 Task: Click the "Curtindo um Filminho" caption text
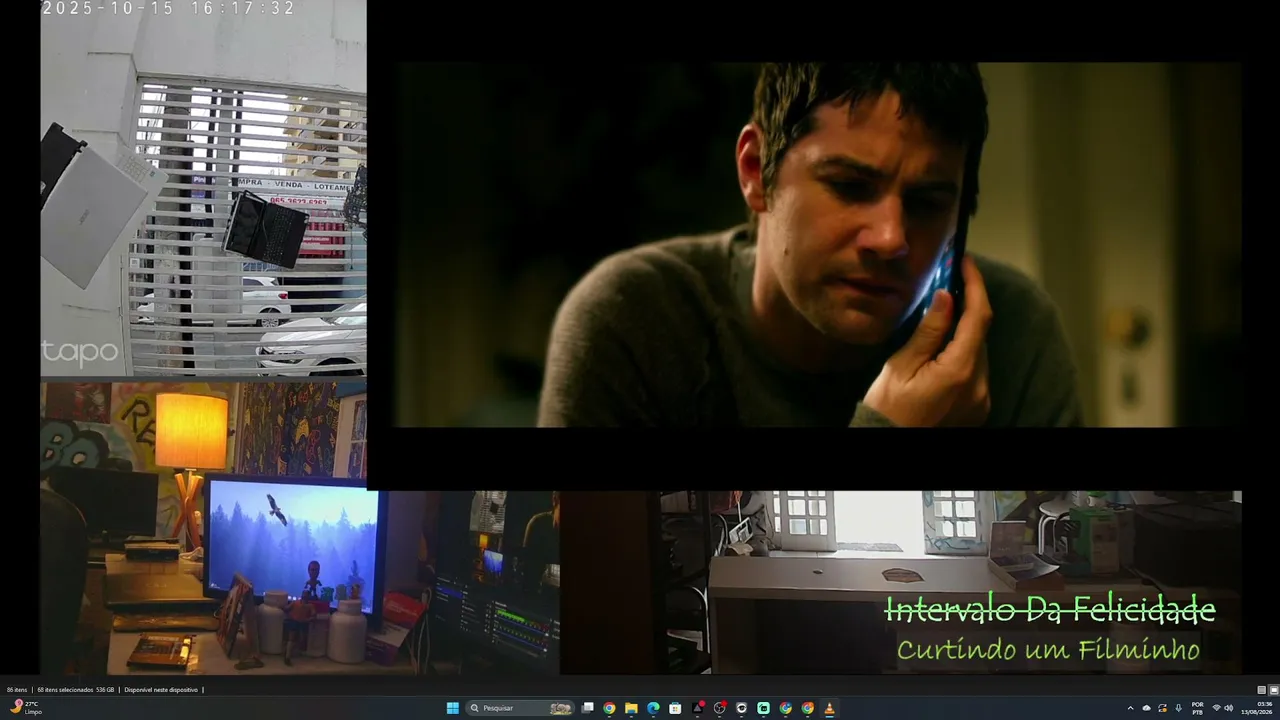1048,650
